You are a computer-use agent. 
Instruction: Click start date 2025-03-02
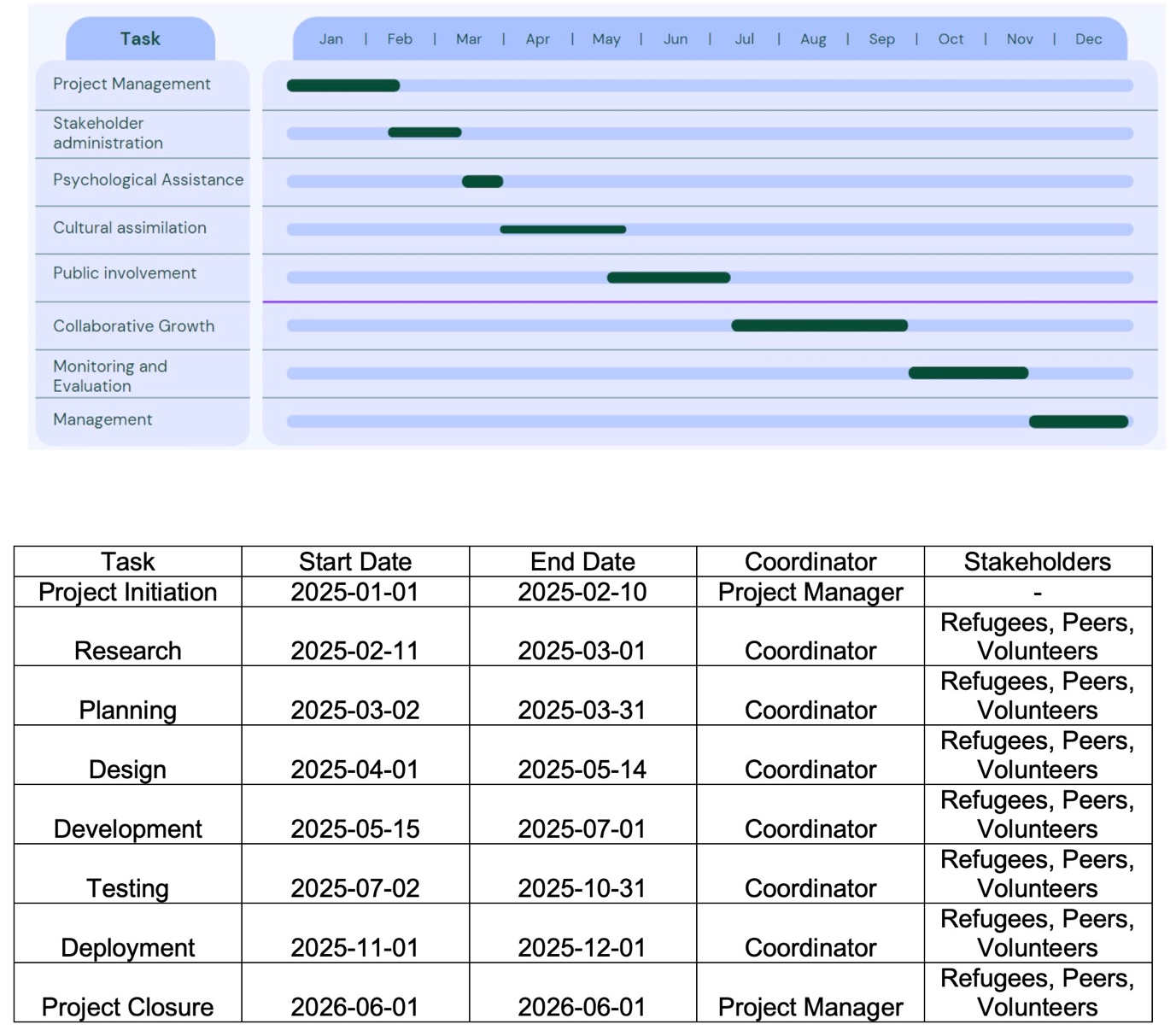[355, 711]
